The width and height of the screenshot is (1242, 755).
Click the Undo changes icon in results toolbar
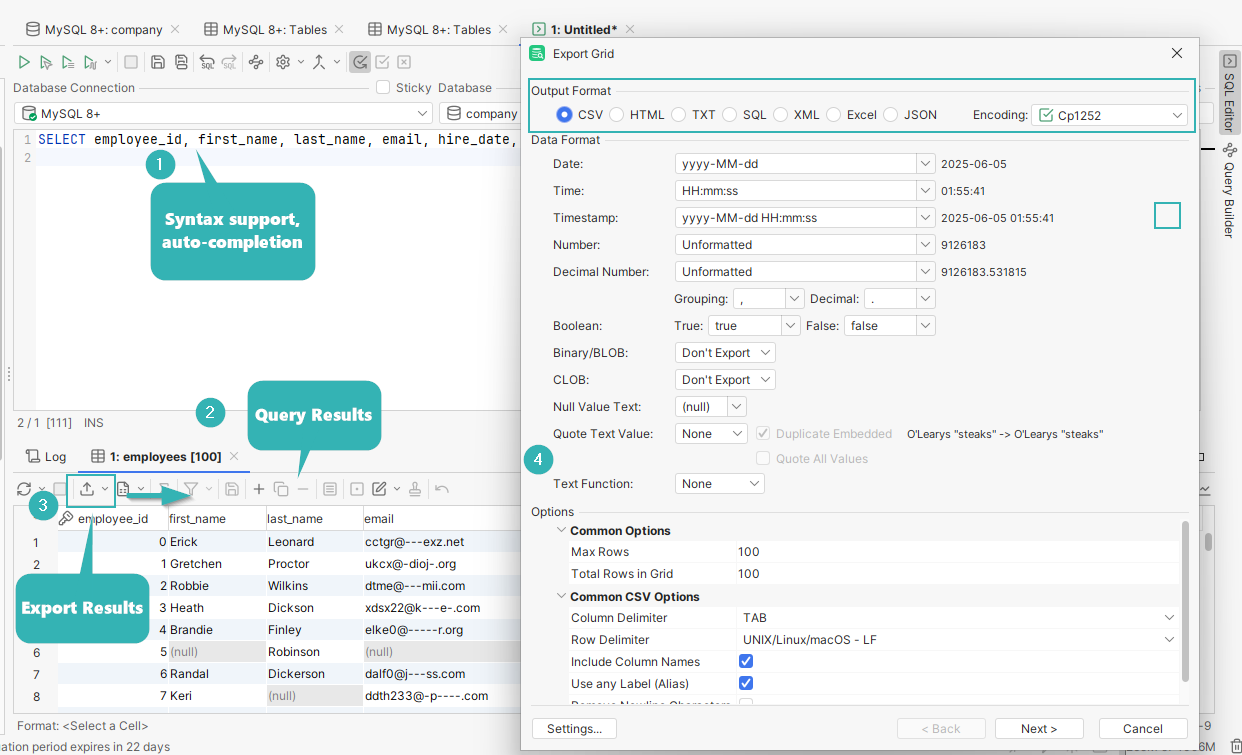click(442, 489)
